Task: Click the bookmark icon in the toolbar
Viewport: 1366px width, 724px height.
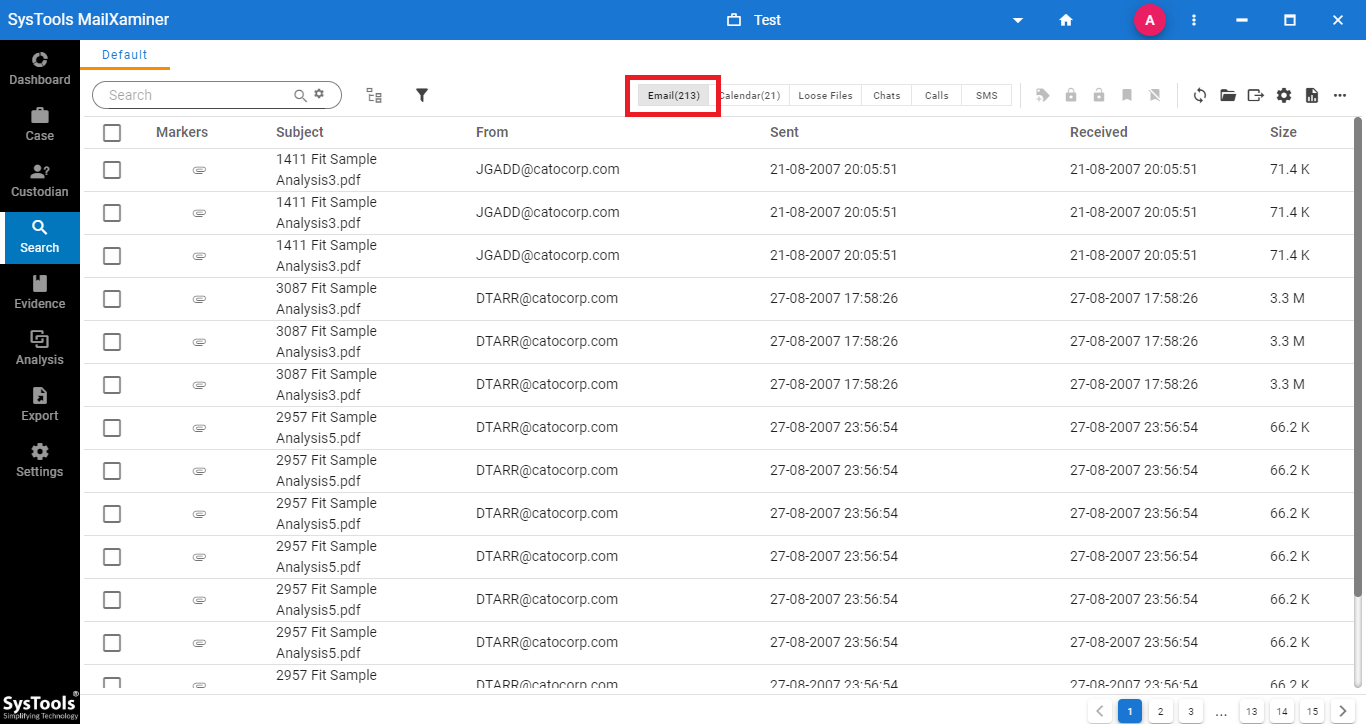Action: [x=1127, y=95]
